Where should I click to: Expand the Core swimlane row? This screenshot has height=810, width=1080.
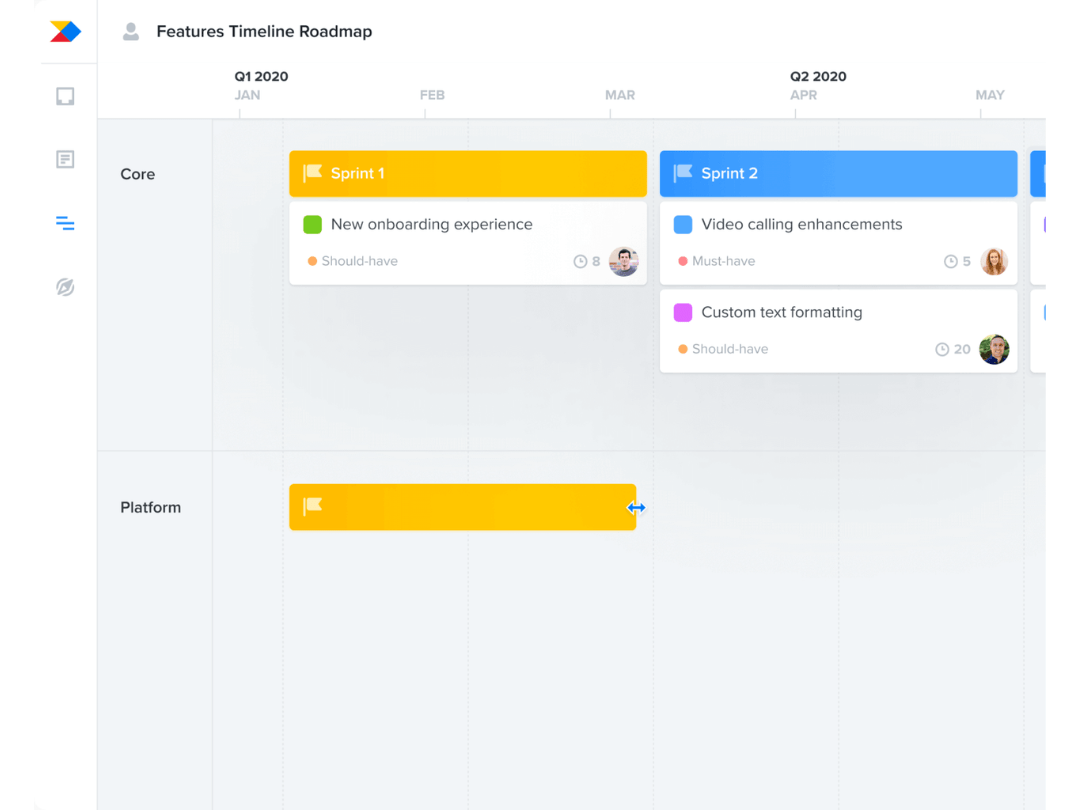point(137,174)
